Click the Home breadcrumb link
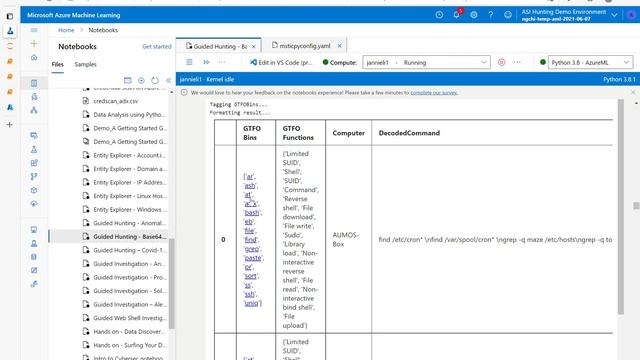The image size is (640, 360). (x=66, y=30)
